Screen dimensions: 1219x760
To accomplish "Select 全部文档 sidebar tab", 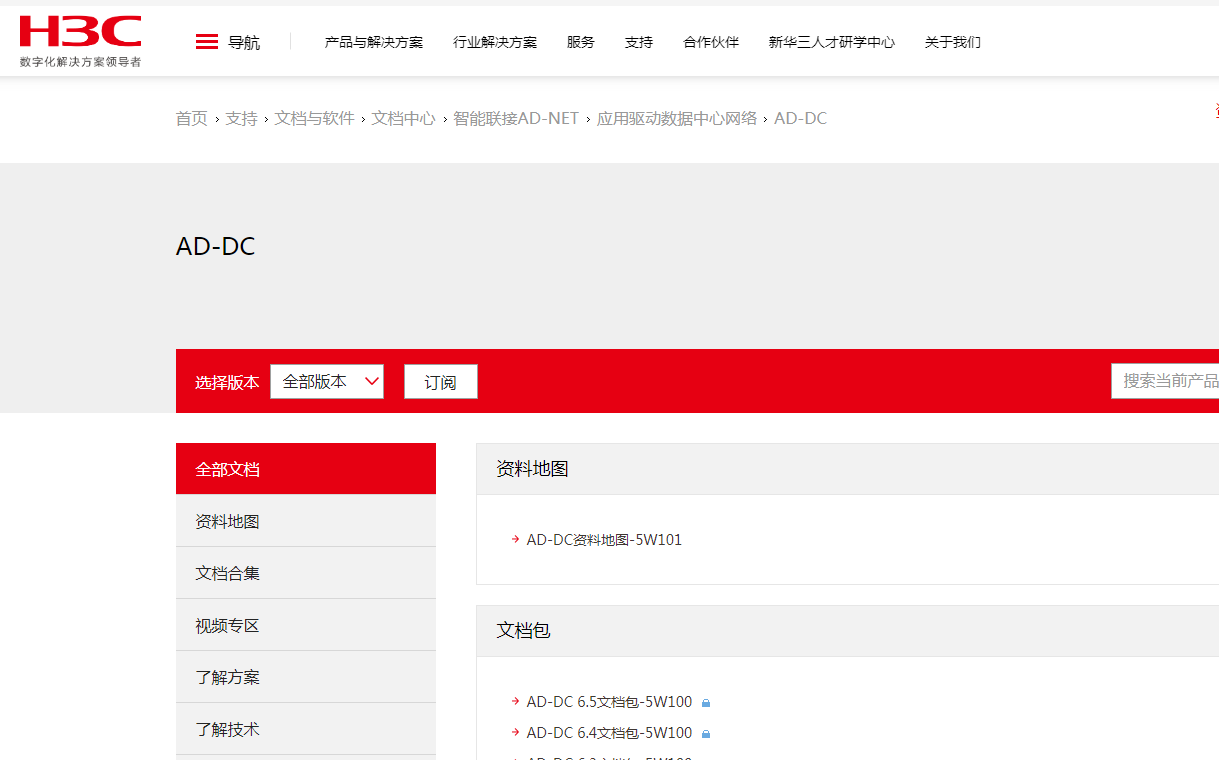I will click(306, 469).
